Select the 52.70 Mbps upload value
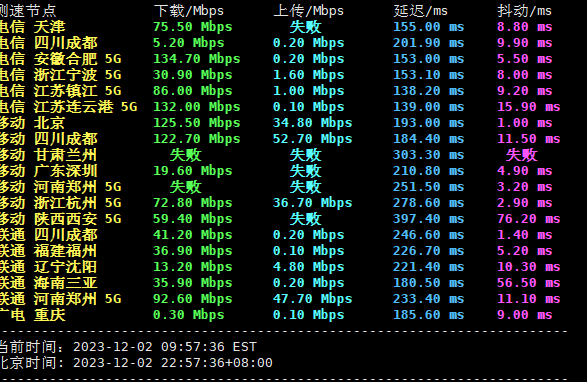Image resolution: width=587 pixels, height=382 pixels. (313, 139)
